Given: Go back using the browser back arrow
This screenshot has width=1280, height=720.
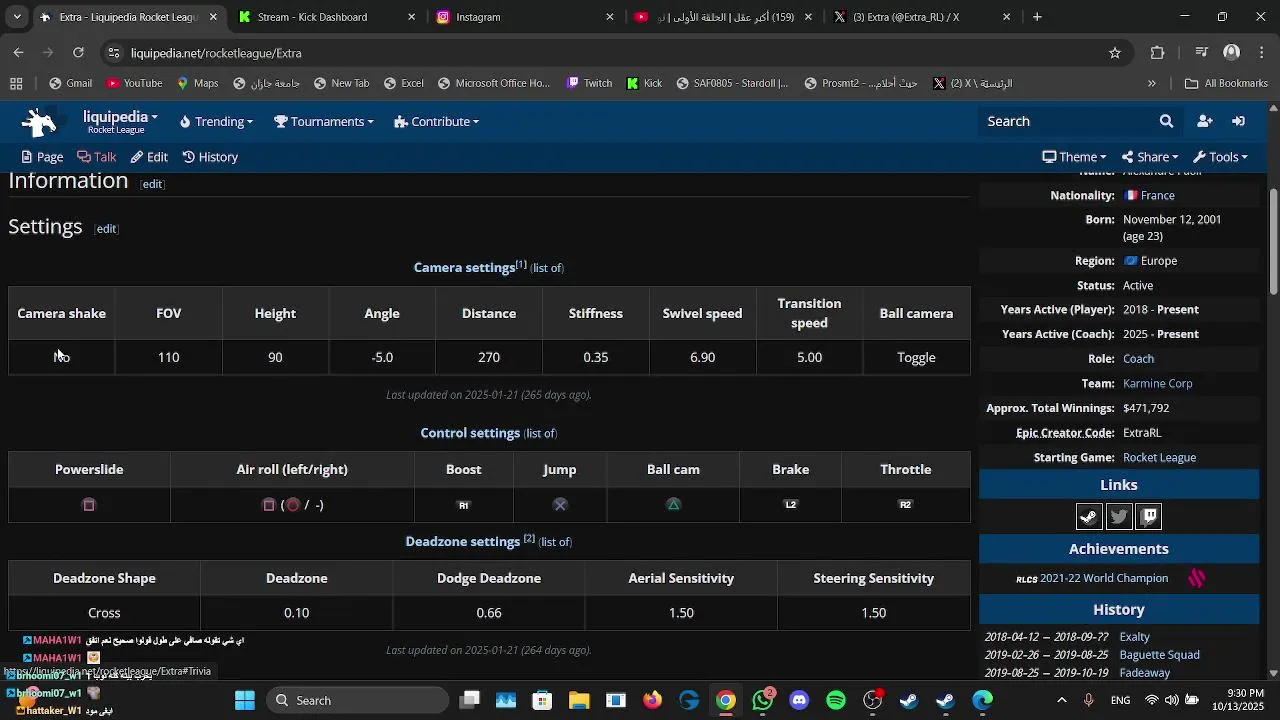Looking at the screenshot, I should pyautogui.click(x=19, y=53).
